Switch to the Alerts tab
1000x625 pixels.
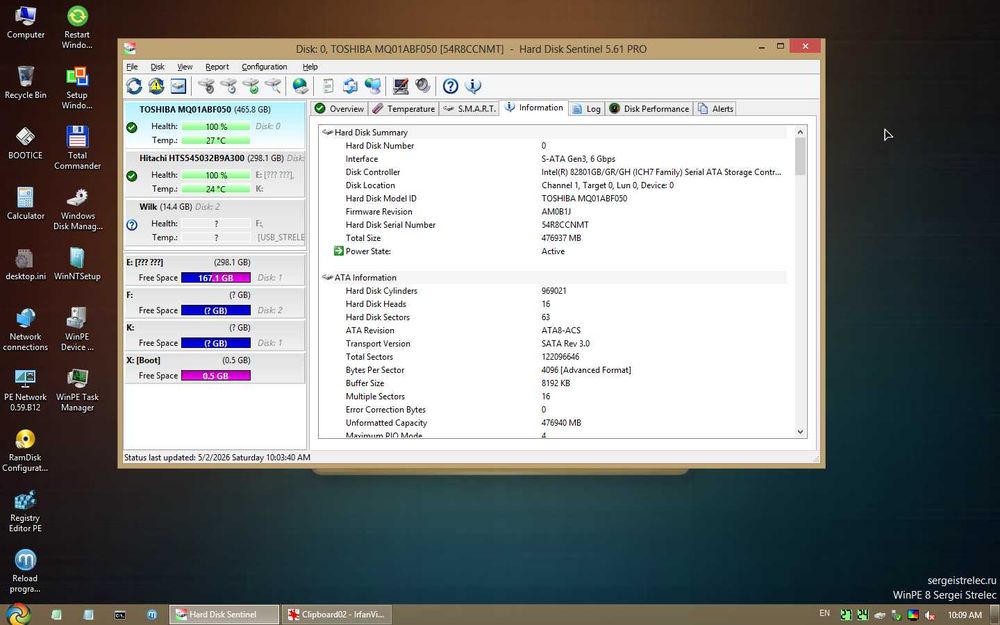point(716,109)
